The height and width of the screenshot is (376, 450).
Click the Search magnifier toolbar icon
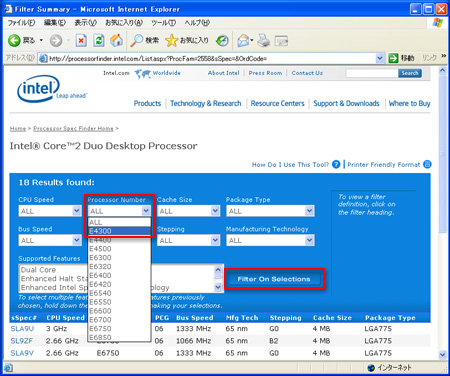(x=136, y=40)
